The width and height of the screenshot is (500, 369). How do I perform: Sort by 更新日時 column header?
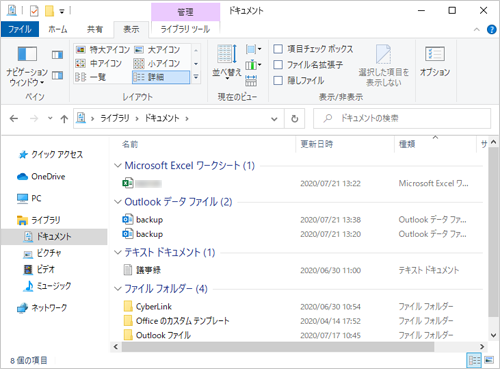click(345, 144)
